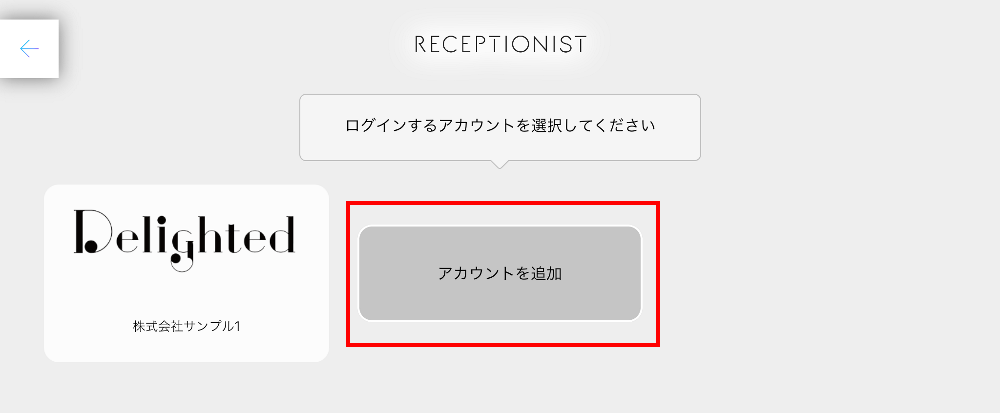Viewport: 1000px width, 413px height.
Task: Open the sample company 1 account
Action: coord(186,273)
